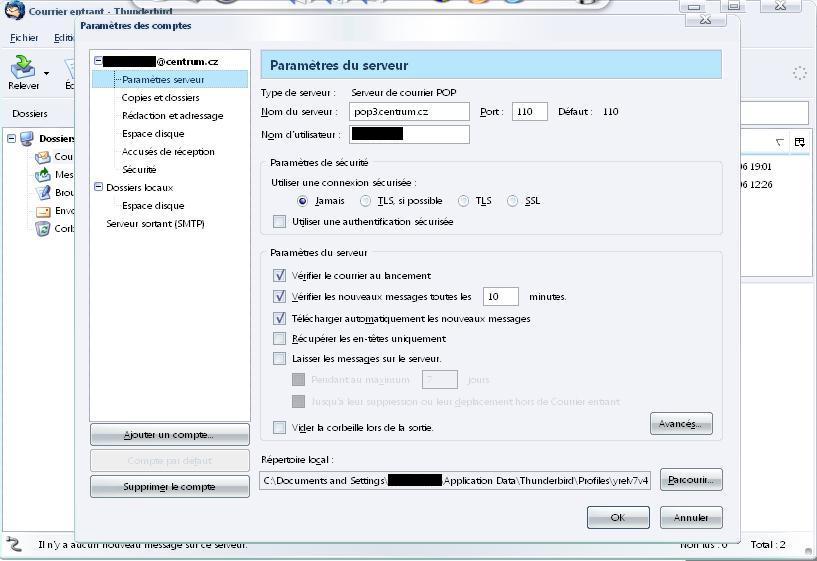Collapse Dossiers tree in main window
The height and width of the screenshot is (561, 817).
[11, 139]
